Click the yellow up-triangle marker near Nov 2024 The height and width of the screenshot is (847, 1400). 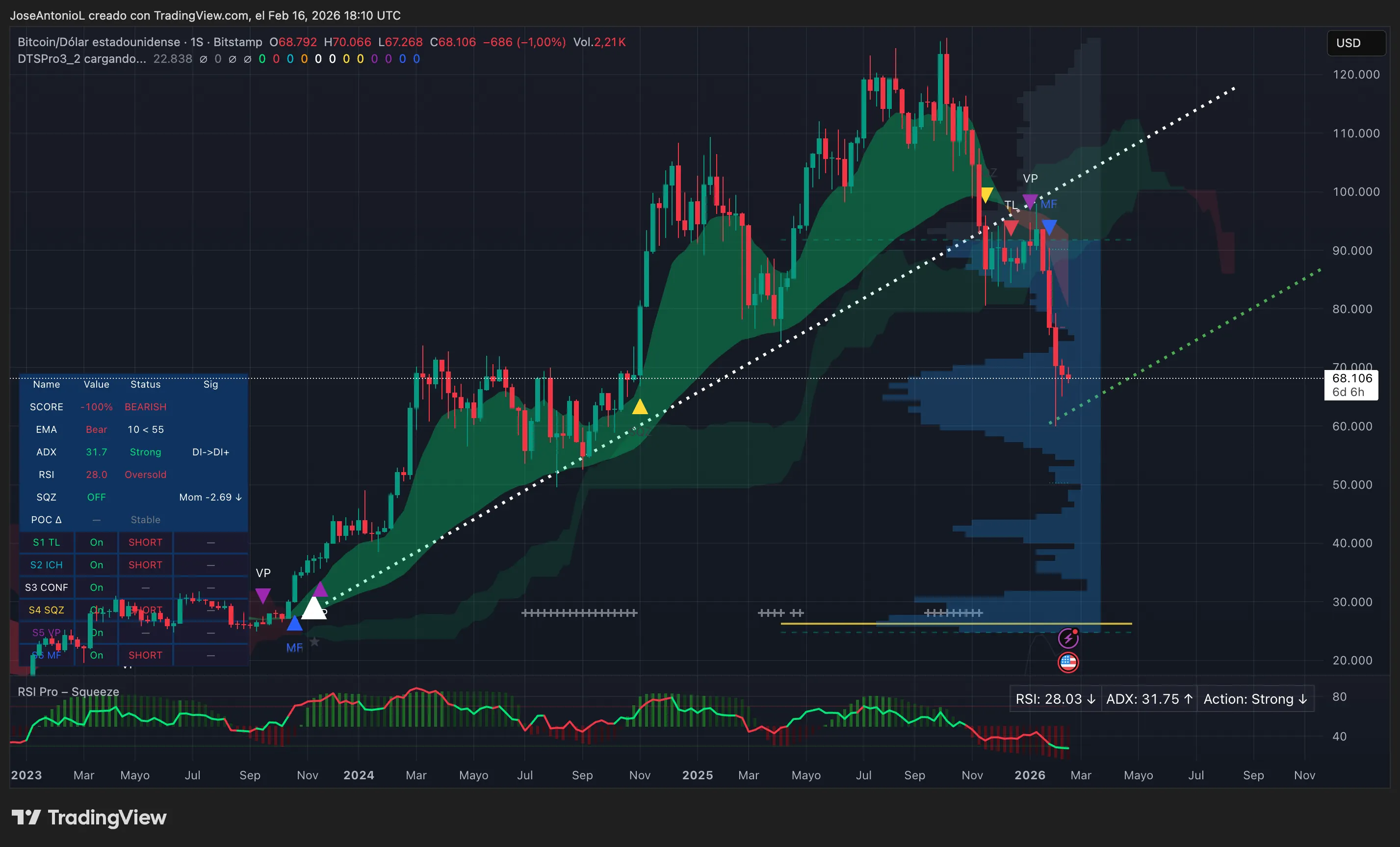(640, 407)
